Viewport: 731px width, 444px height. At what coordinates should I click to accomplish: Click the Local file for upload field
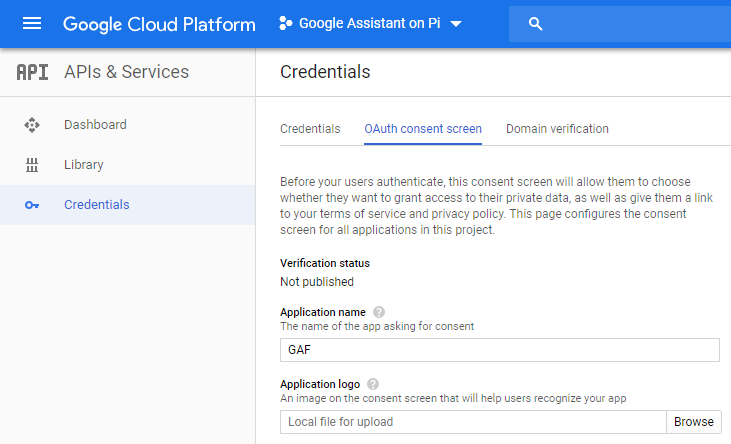pyautogui.click(x=473, y=422)
